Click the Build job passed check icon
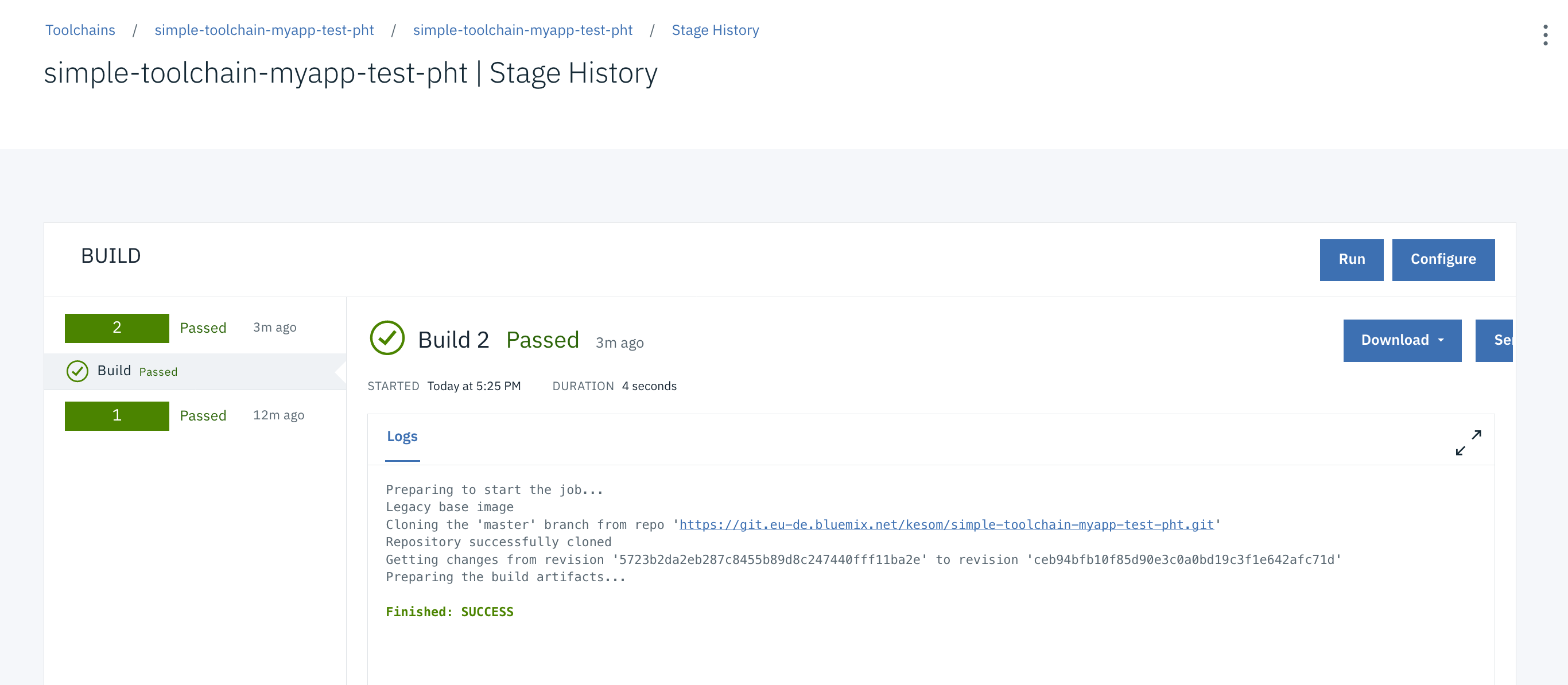 (x=77, y=371)
